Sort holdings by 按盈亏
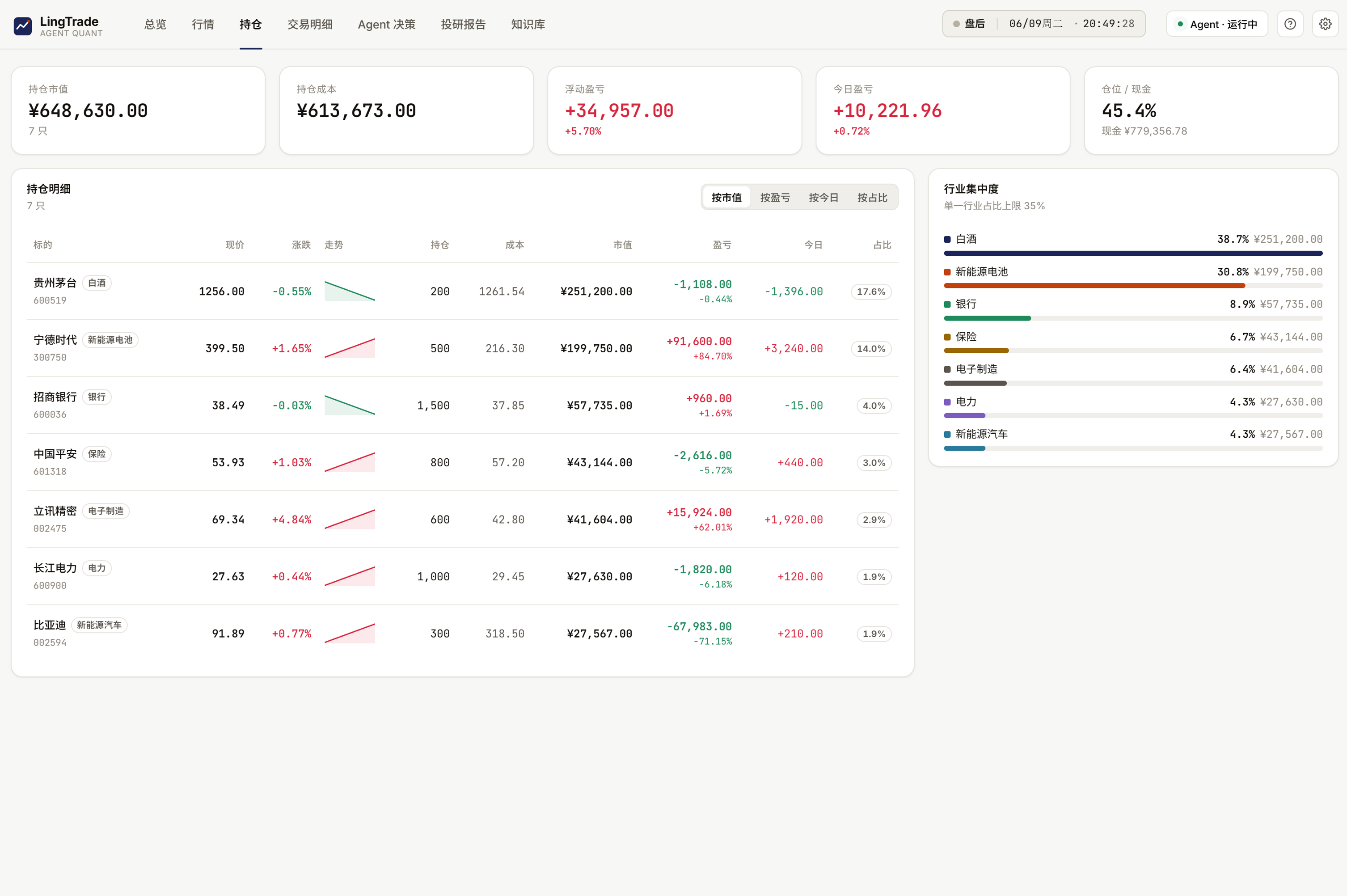 tap(775, 197)
